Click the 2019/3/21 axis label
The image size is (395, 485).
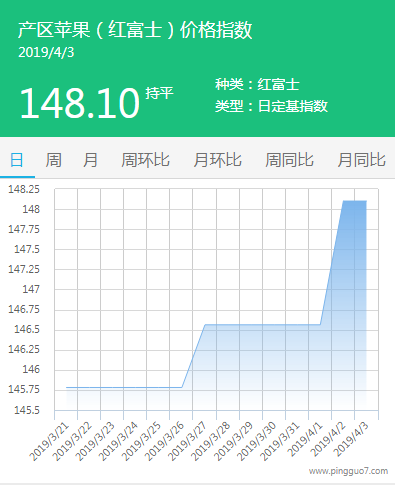click(x=50, y=441)
